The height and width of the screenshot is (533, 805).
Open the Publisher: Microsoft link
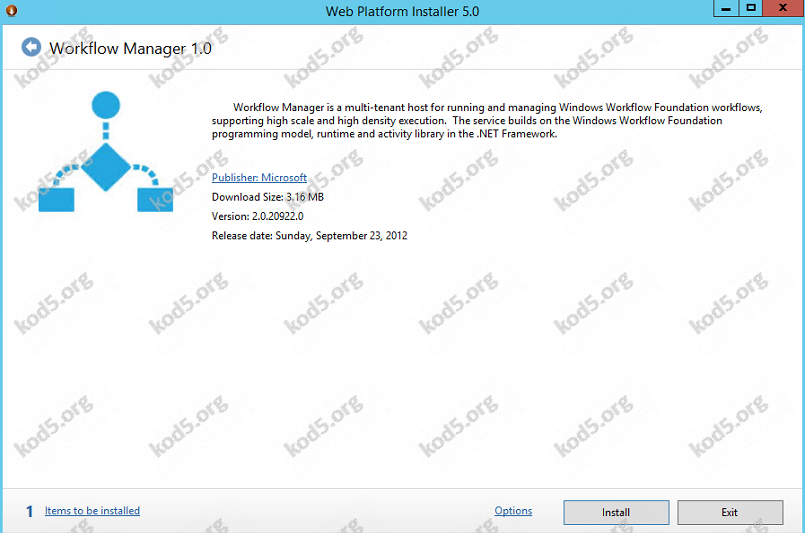(259, 177)
